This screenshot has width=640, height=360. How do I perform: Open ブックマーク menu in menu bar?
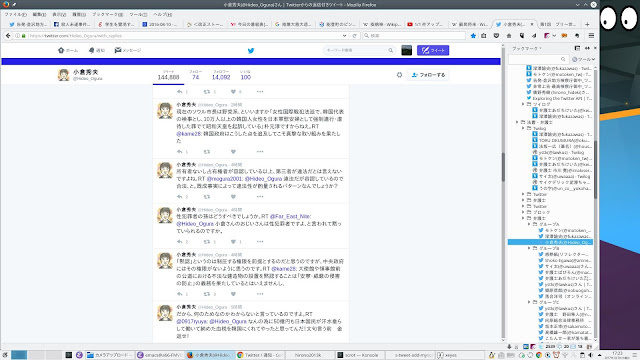coord(107,14)
